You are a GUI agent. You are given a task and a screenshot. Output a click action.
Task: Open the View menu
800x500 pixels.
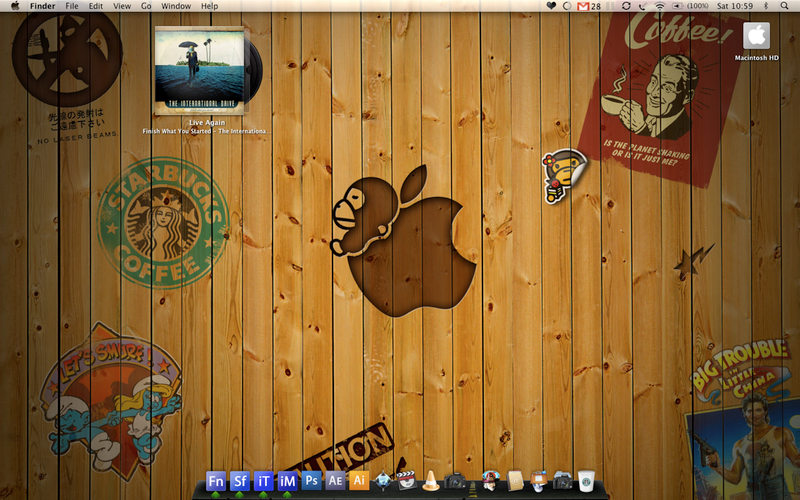pos(122,6)
